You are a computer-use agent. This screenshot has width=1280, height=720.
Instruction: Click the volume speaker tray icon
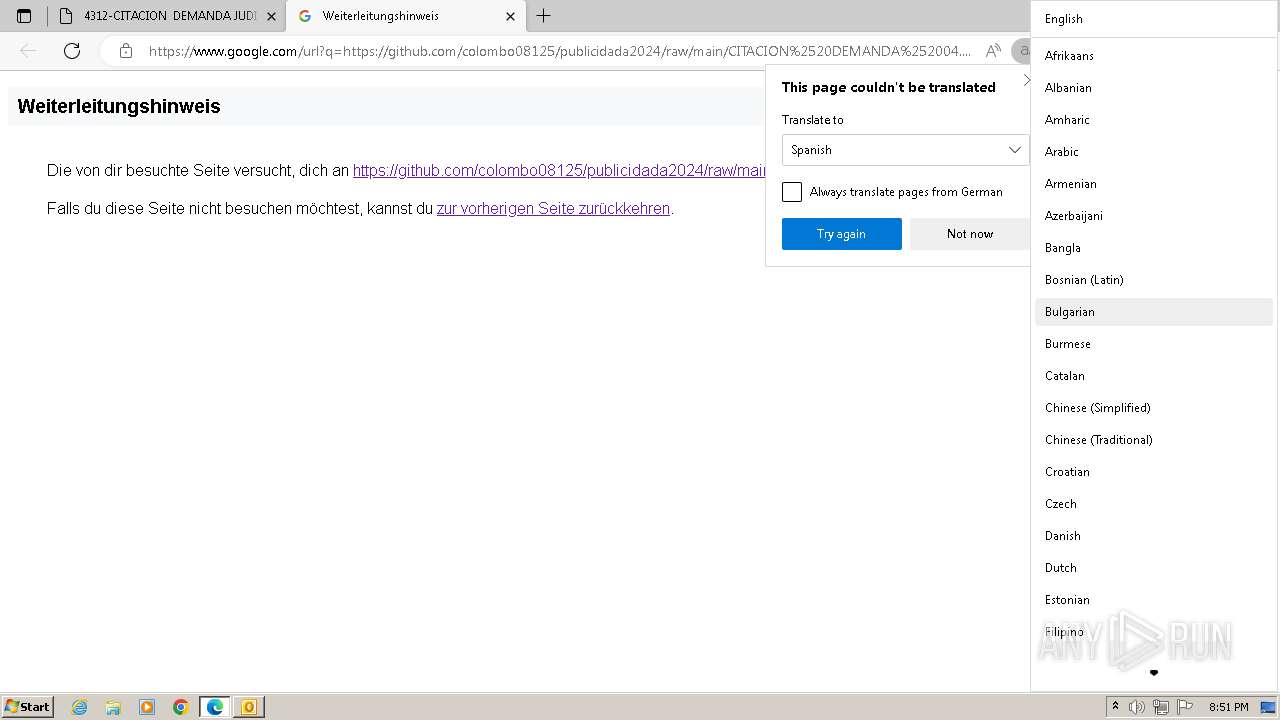[x=1137, y=707]
